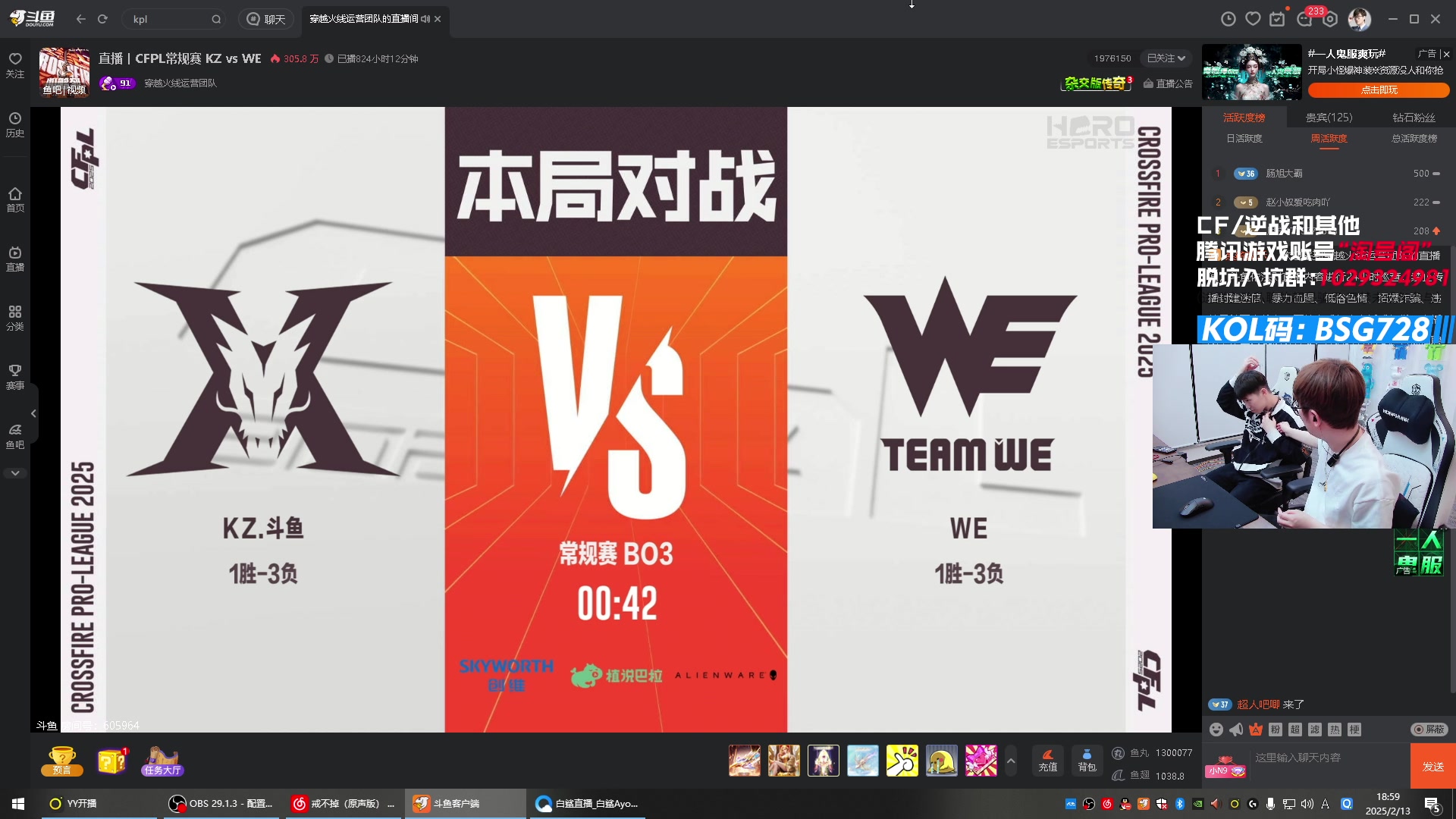Open the Windows Start menu

pyautogui.click(x=18, y=804)
